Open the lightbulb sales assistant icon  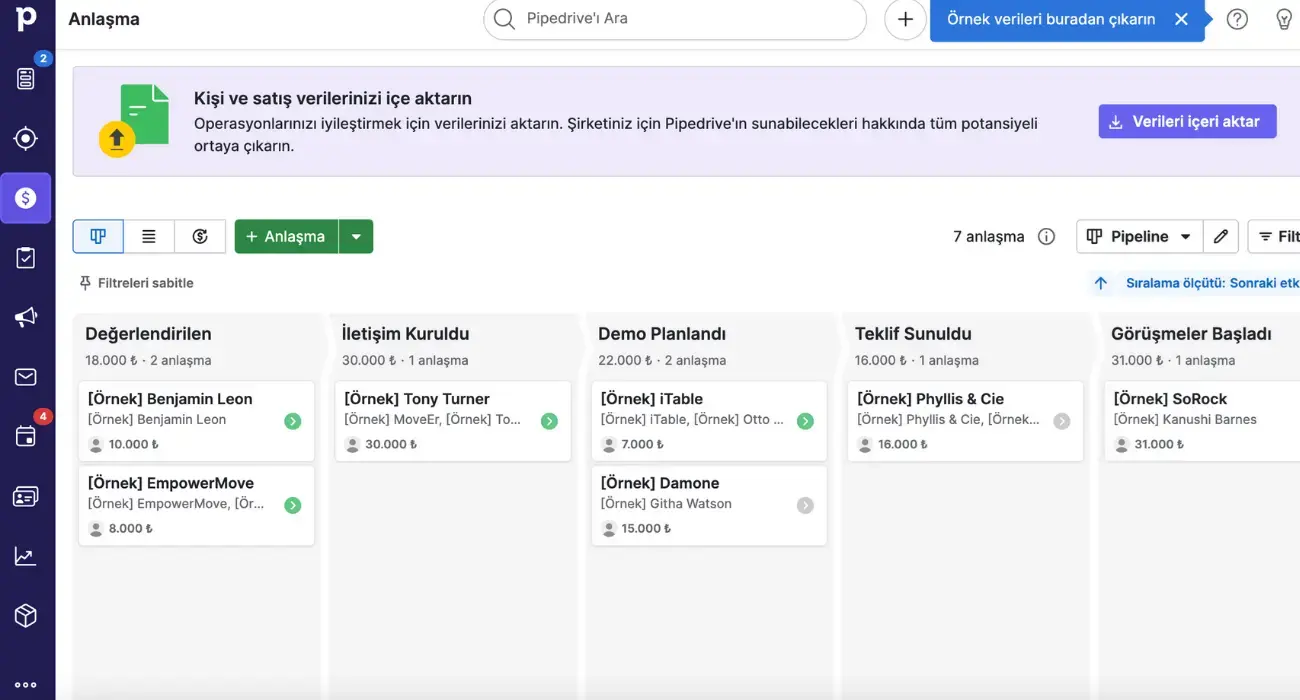[1285, 19]
